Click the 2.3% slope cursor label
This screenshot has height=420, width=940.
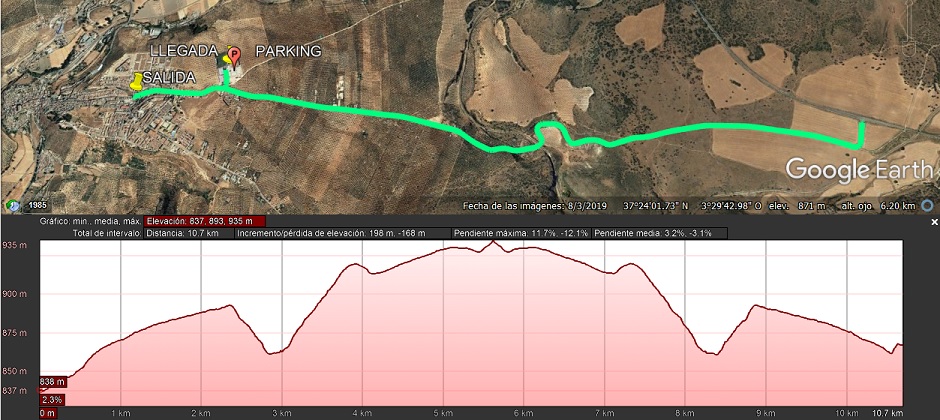tap(53, 400)
